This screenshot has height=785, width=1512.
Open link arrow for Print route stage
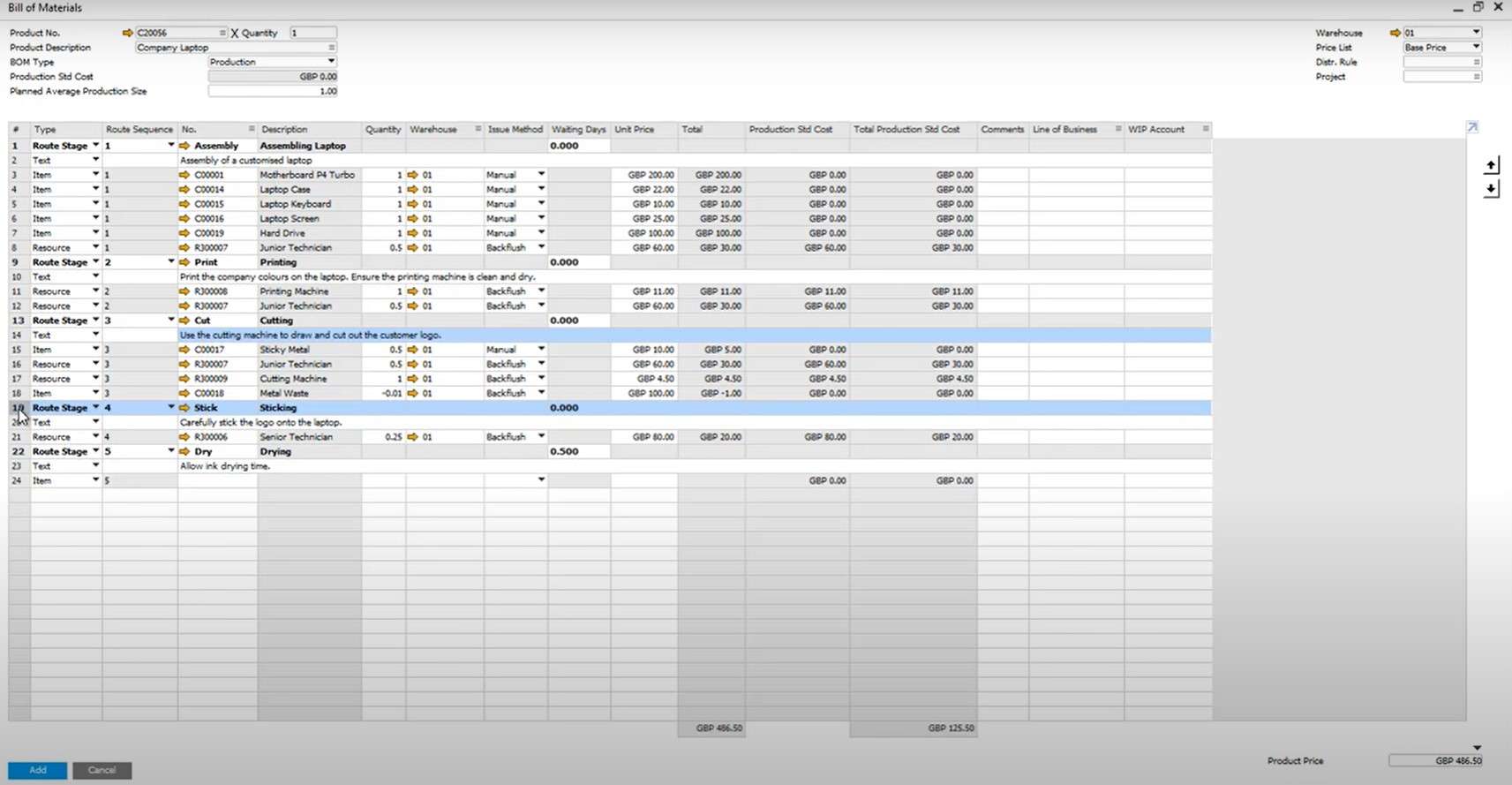tap(184, 262)
